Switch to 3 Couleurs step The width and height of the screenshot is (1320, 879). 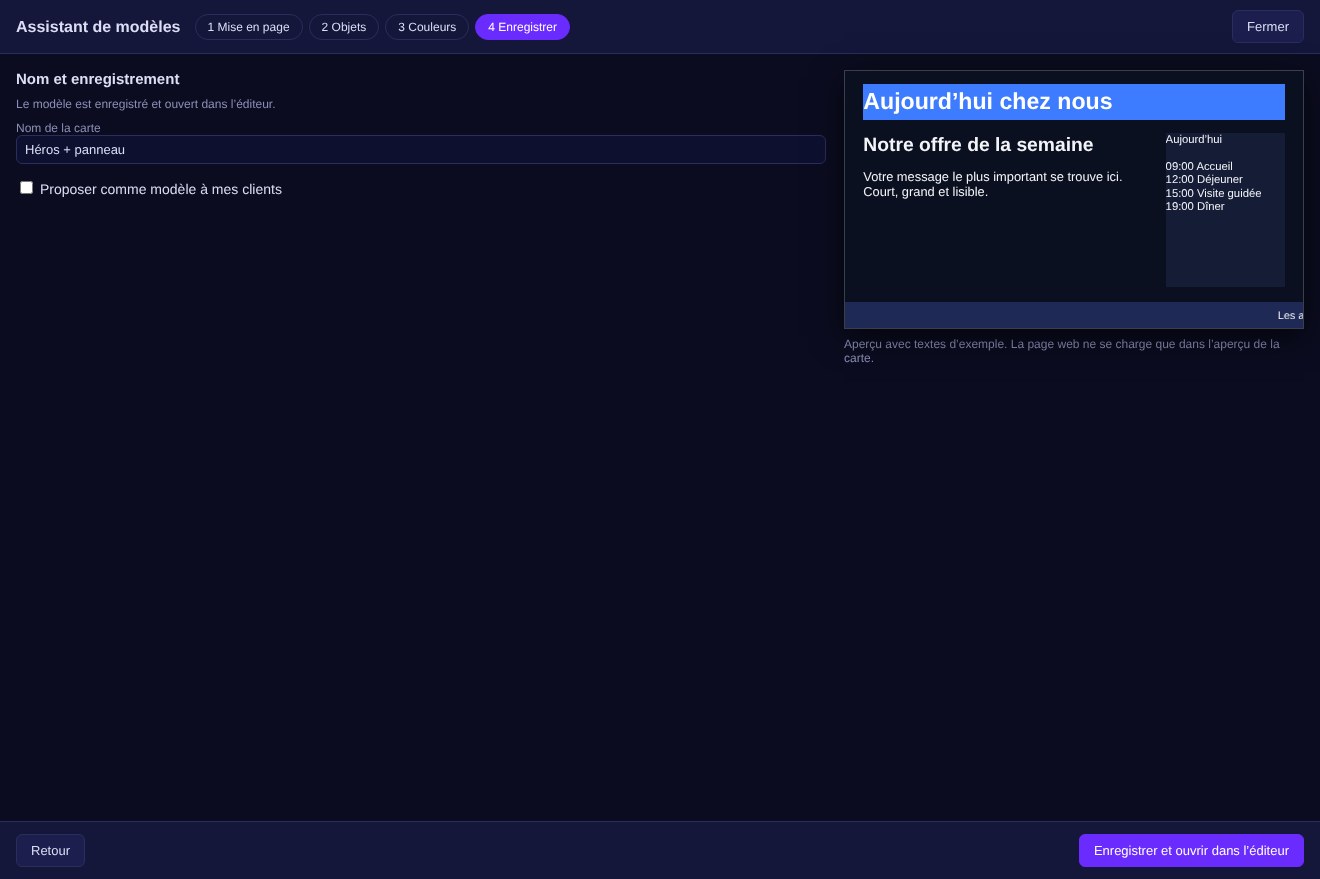[427, 27]
